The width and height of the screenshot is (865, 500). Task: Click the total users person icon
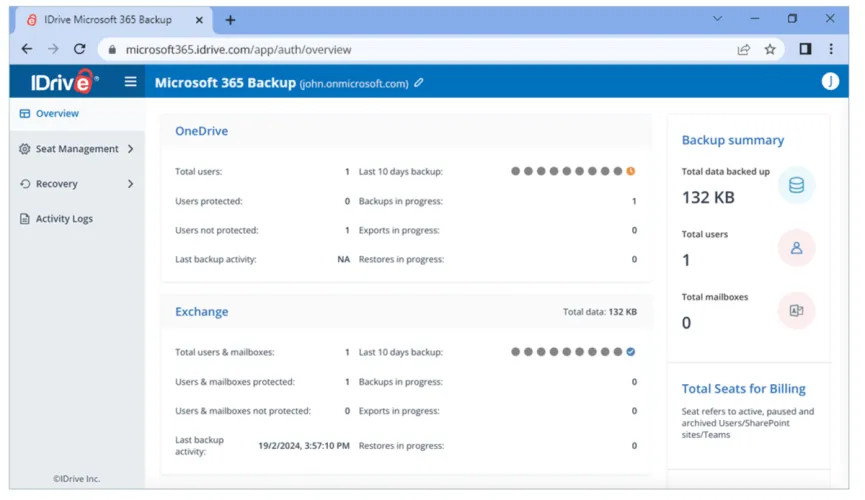(796, 248)
